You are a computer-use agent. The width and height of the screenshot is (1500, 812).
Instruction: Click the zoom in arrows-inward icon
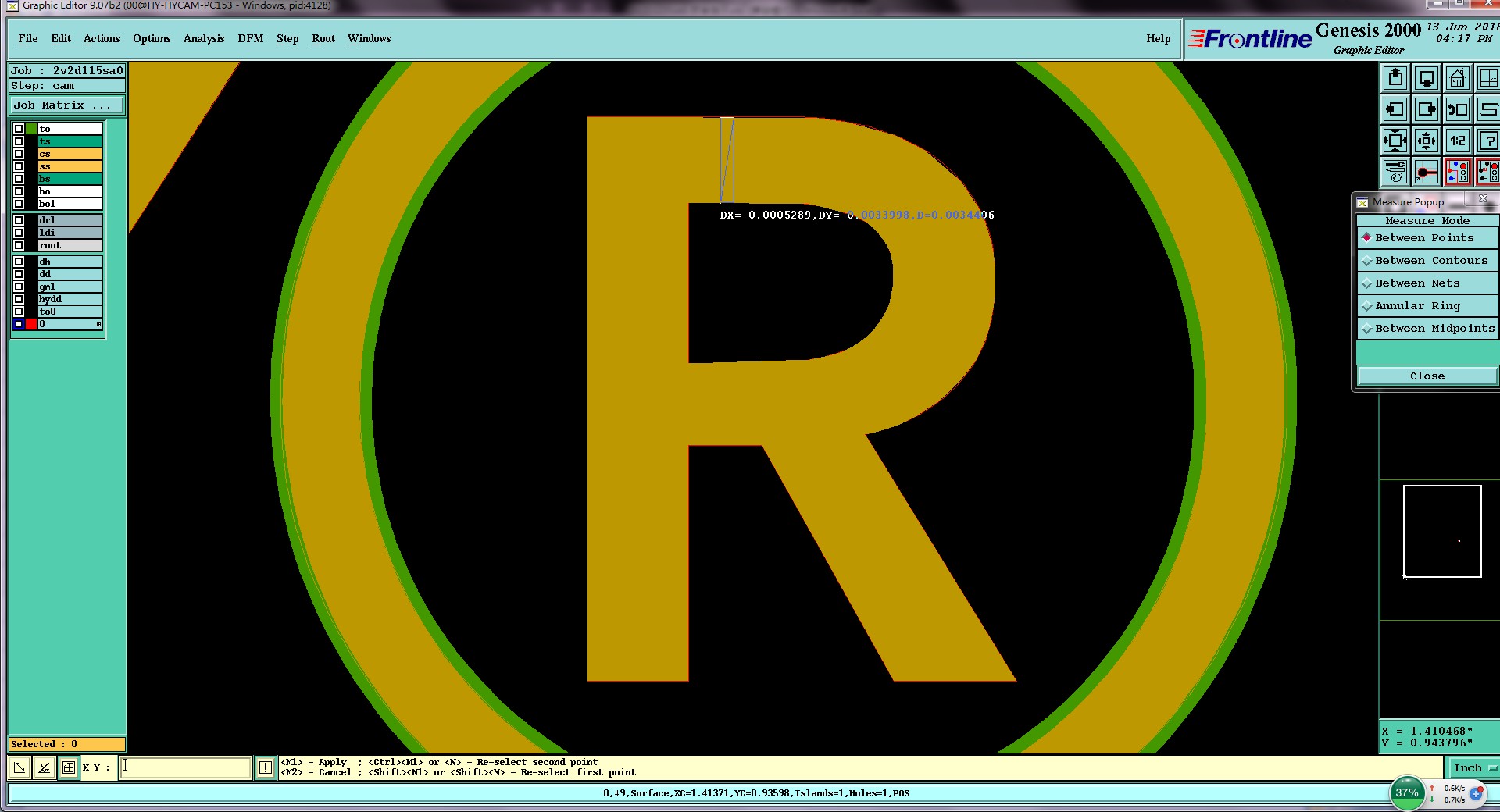pos(1395,141)
